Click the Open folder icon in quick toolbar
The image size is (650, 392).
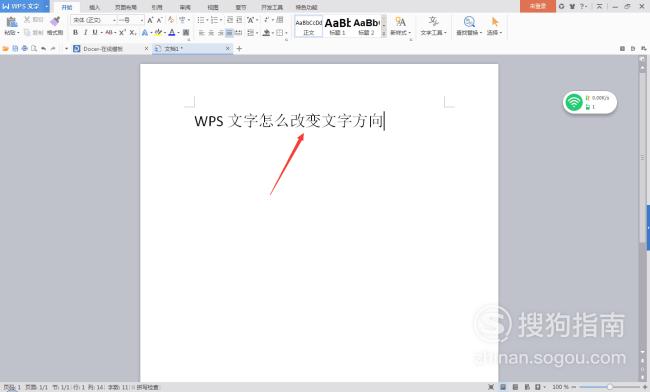(5, 48)
